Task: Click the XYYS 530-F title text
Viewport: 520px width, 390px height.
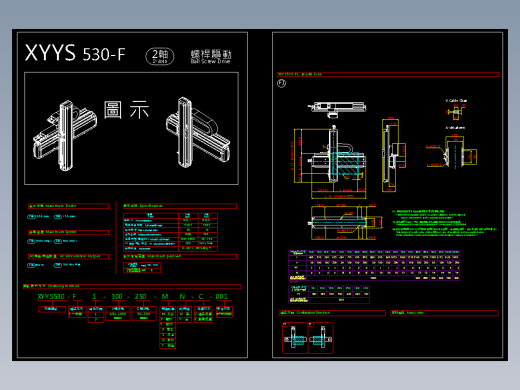Action: click(75, 53)
